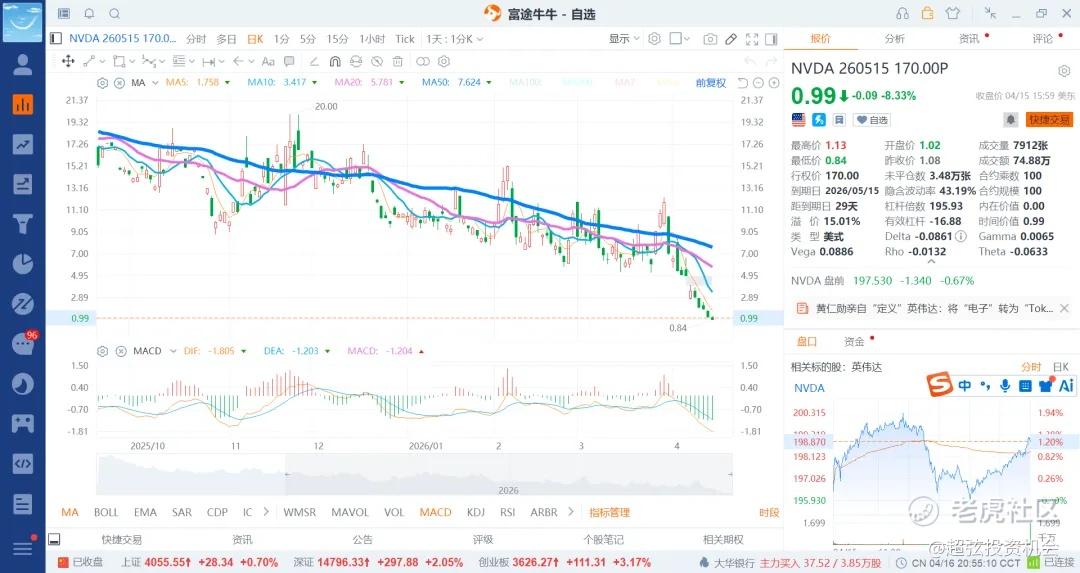This screenshot has height=573, width=1080.
Task: Select the magnet snap drawing tool
Action: (335, 61)
